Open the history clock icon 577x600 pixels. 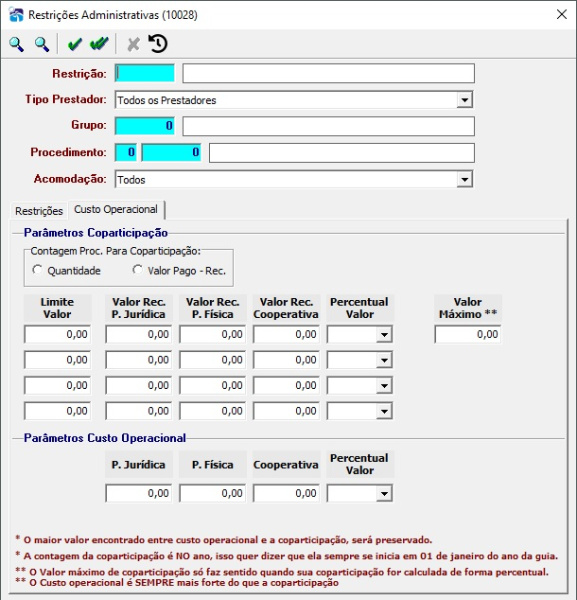[158, 44]
